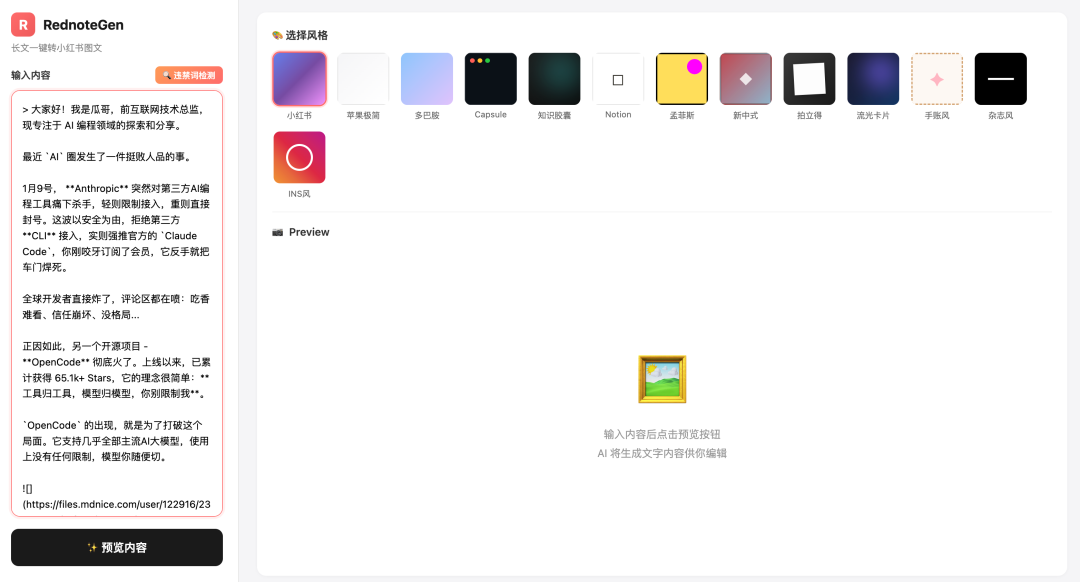Select the 杂志风 black style
Screen dimensions: 1080x582
[x=1000, y=79]
